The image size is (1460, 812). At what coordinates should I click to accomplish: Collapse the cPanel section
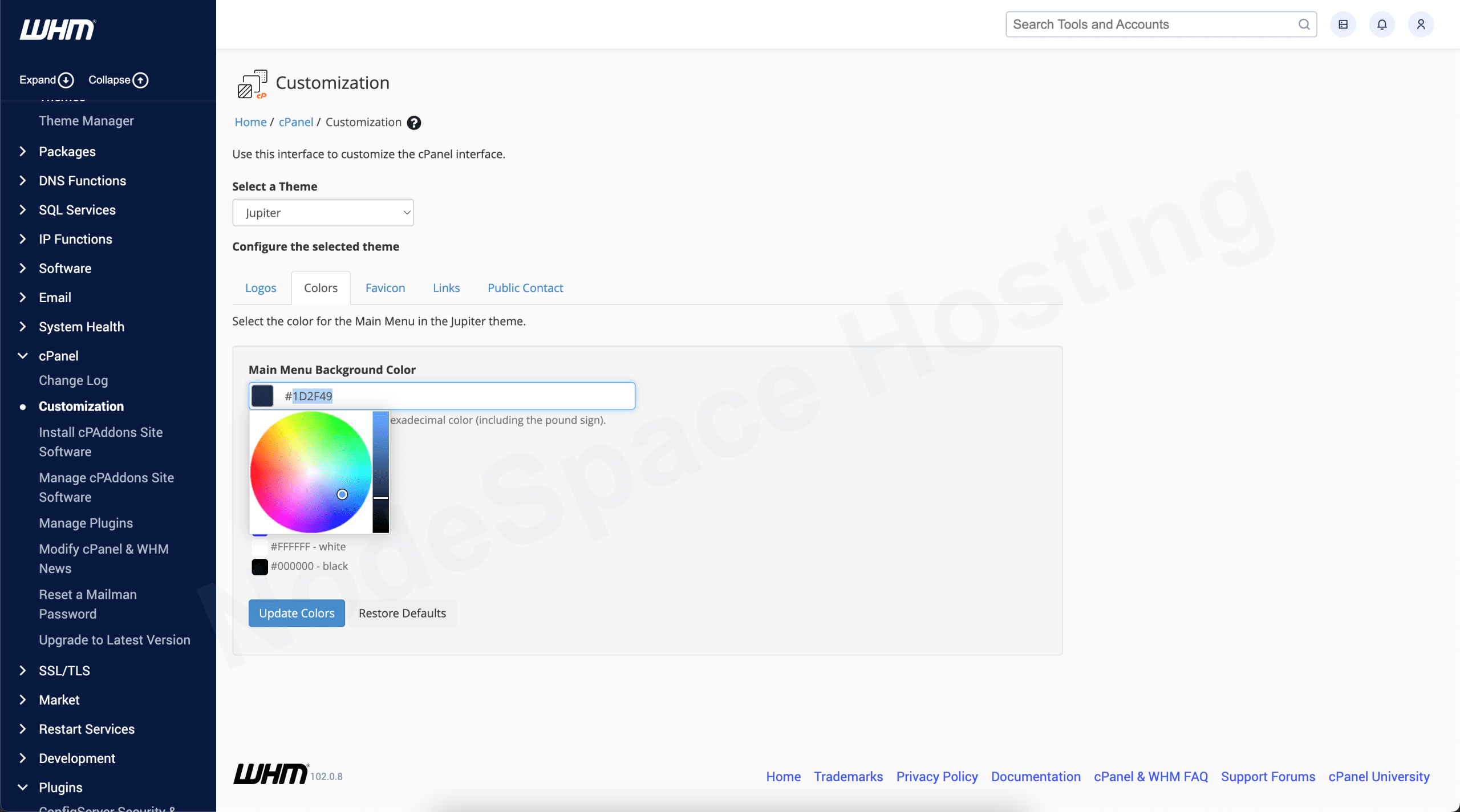(23, 356)
